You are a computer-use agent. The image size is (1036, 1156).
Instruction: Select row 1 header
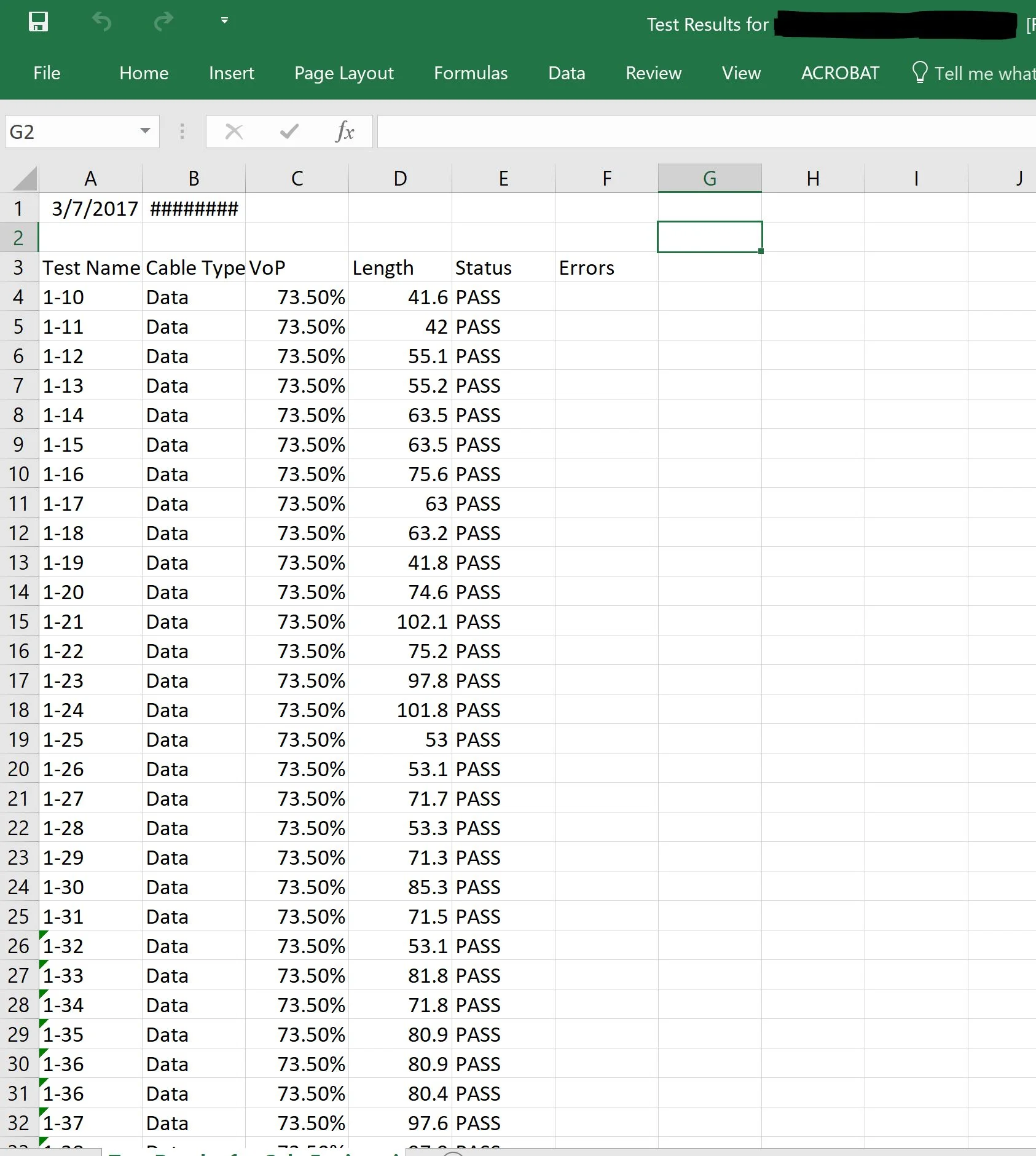18,208
